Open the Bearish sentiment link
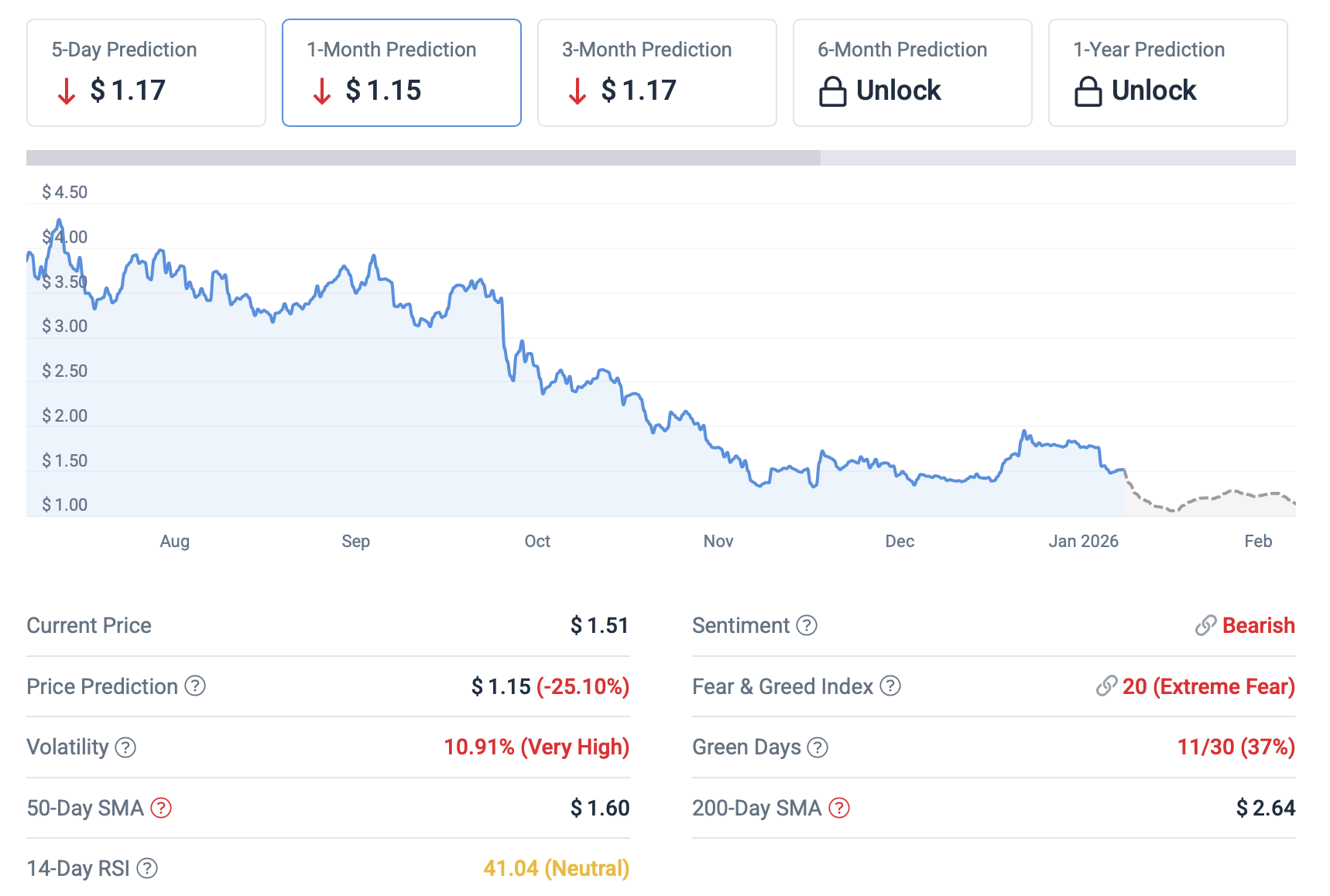This screenshot has width=1330, height=896. coord(1258,625)
